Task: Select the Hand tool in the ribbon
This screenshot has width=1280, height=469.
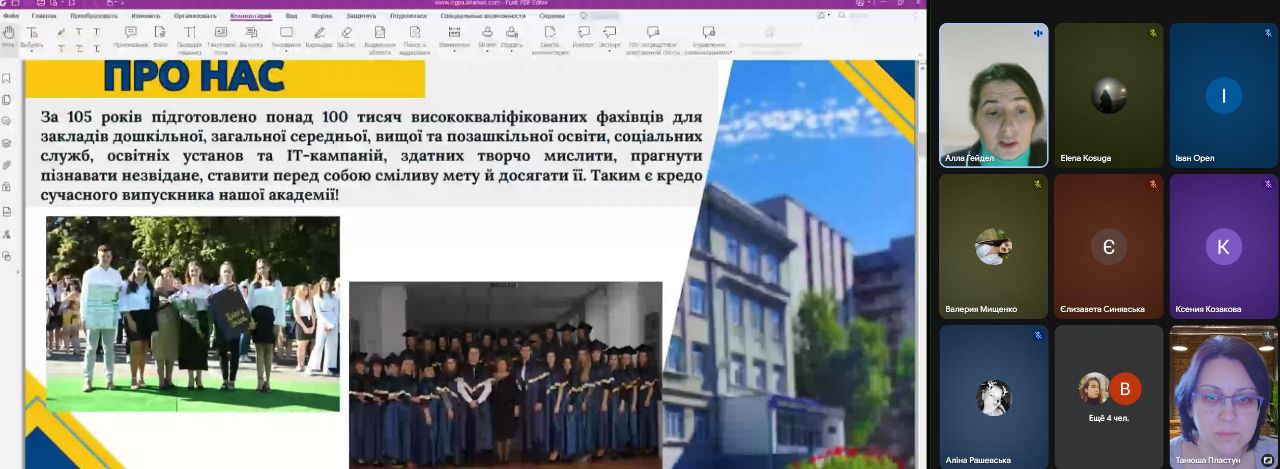Action: pyautogui.click(x=8, y=36)
